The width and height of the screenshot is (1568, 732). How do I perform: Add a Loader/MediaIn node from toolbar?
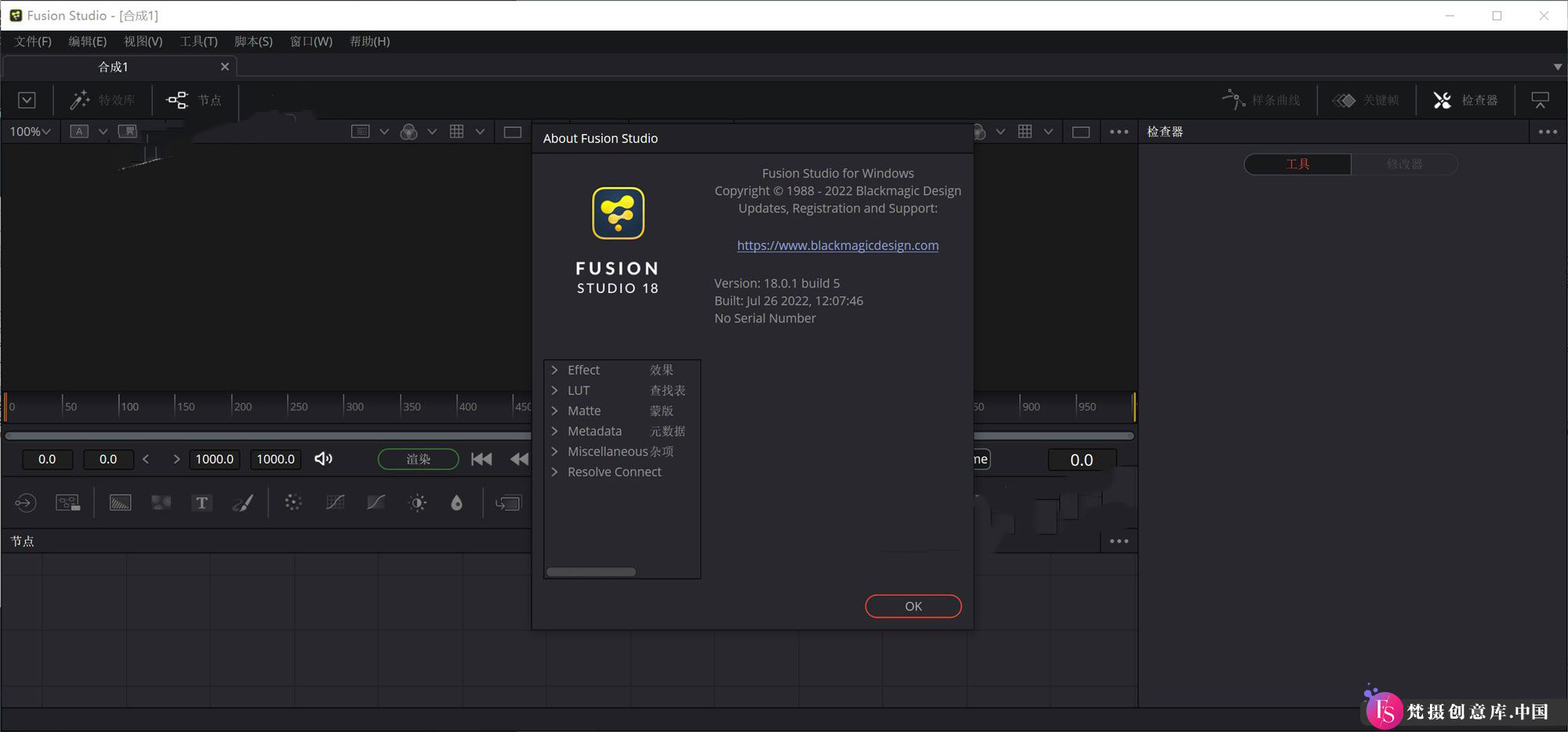pos(25,502)
